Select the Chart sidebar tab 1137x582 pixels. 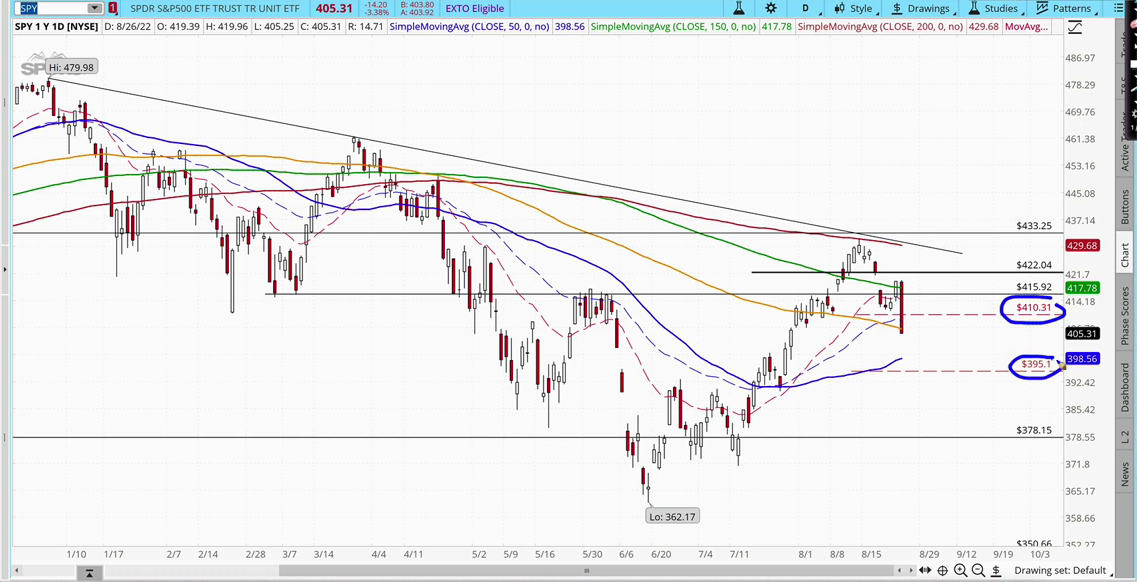point(1125,254)
